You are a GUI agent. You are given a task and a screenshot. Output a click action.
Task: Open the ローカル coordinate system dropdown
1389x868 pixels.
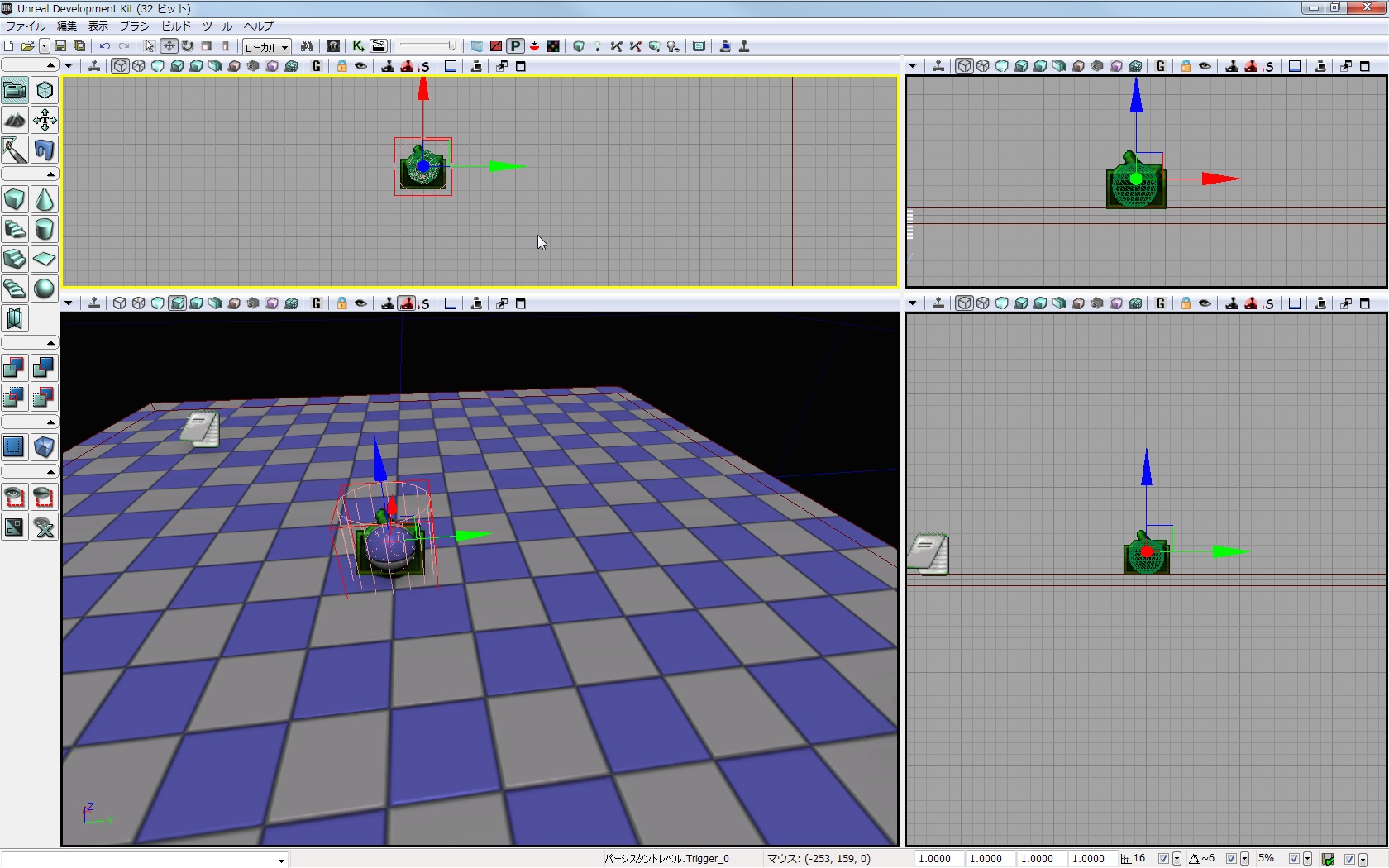[x=266, y=47]
